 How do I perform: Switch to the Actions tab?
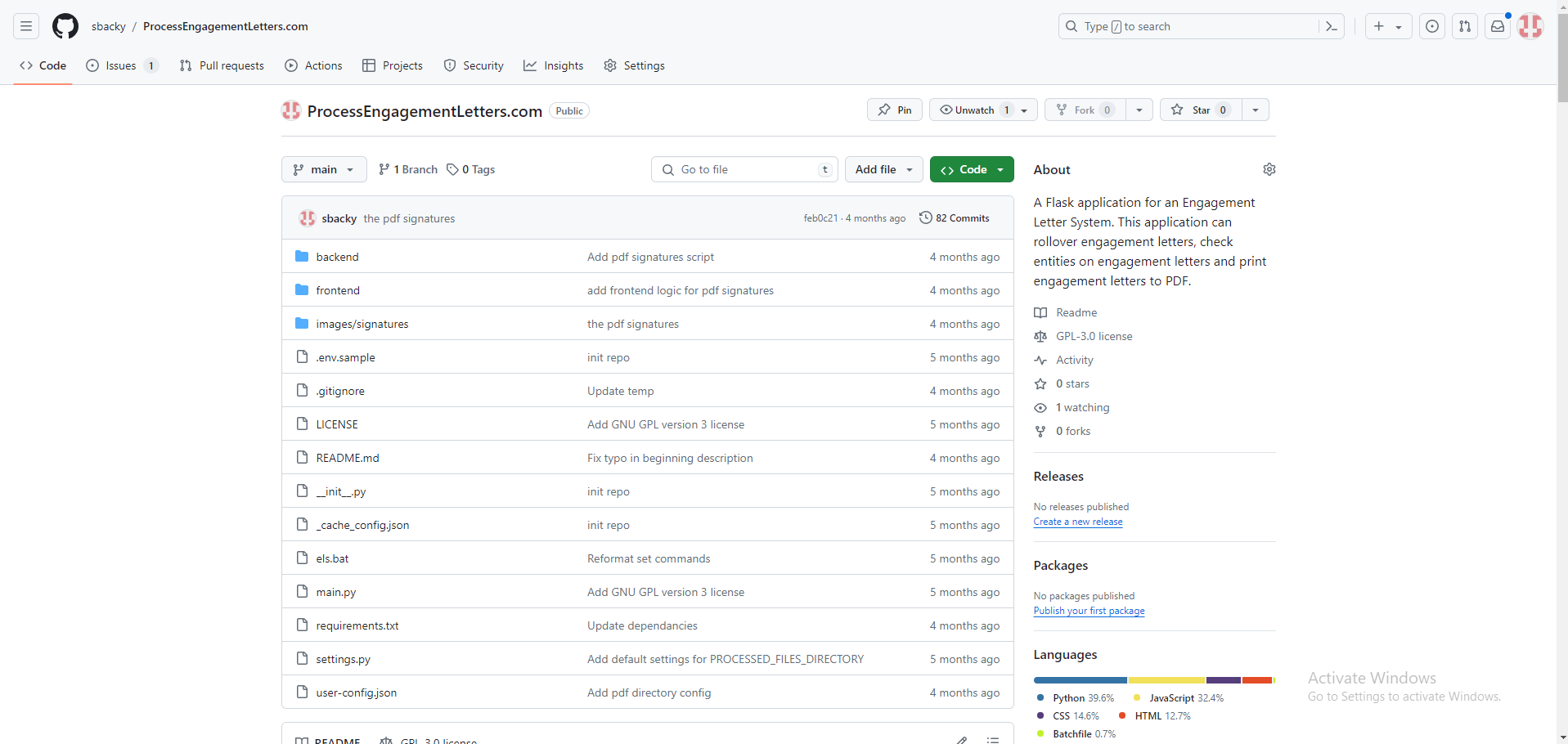coord(313,65)
